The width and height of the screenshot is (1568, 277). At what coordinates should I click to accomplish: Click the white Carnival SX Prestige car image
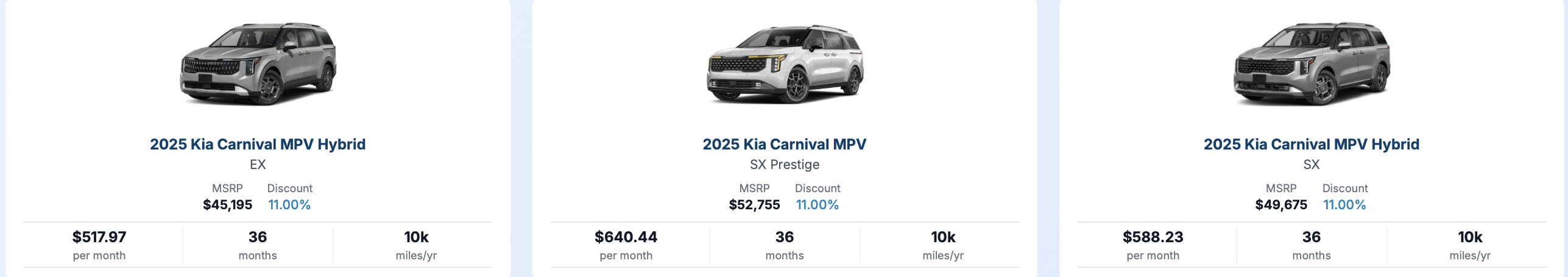click(785, 63)
